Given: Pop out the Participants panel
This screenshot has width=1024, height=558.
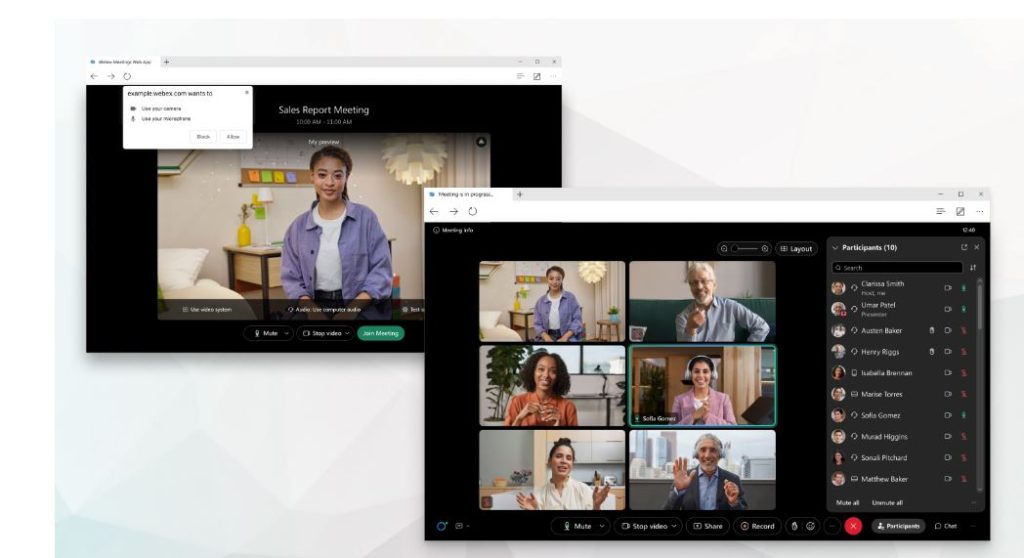Looking at the screenshot, I should tap(964, 247).
